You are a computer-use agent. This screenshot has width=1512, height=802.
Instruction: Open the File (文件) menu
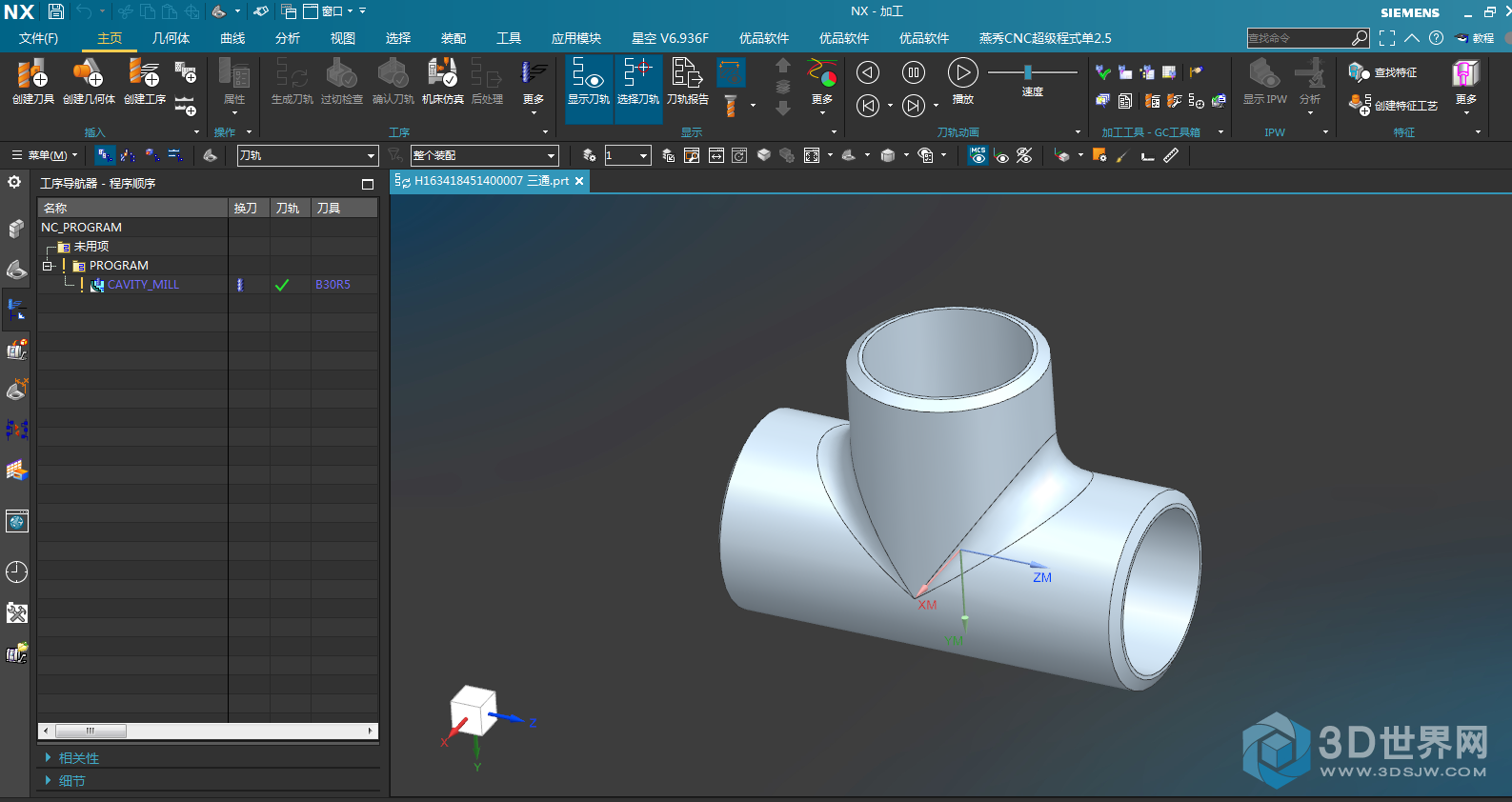(39, 38)
